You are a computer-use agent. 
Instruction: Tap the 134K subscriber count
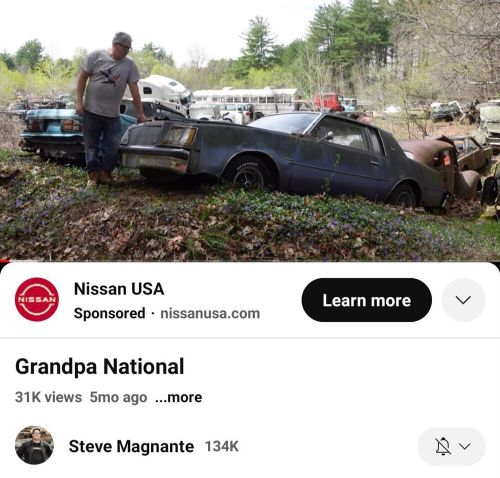tap(222, 446)
